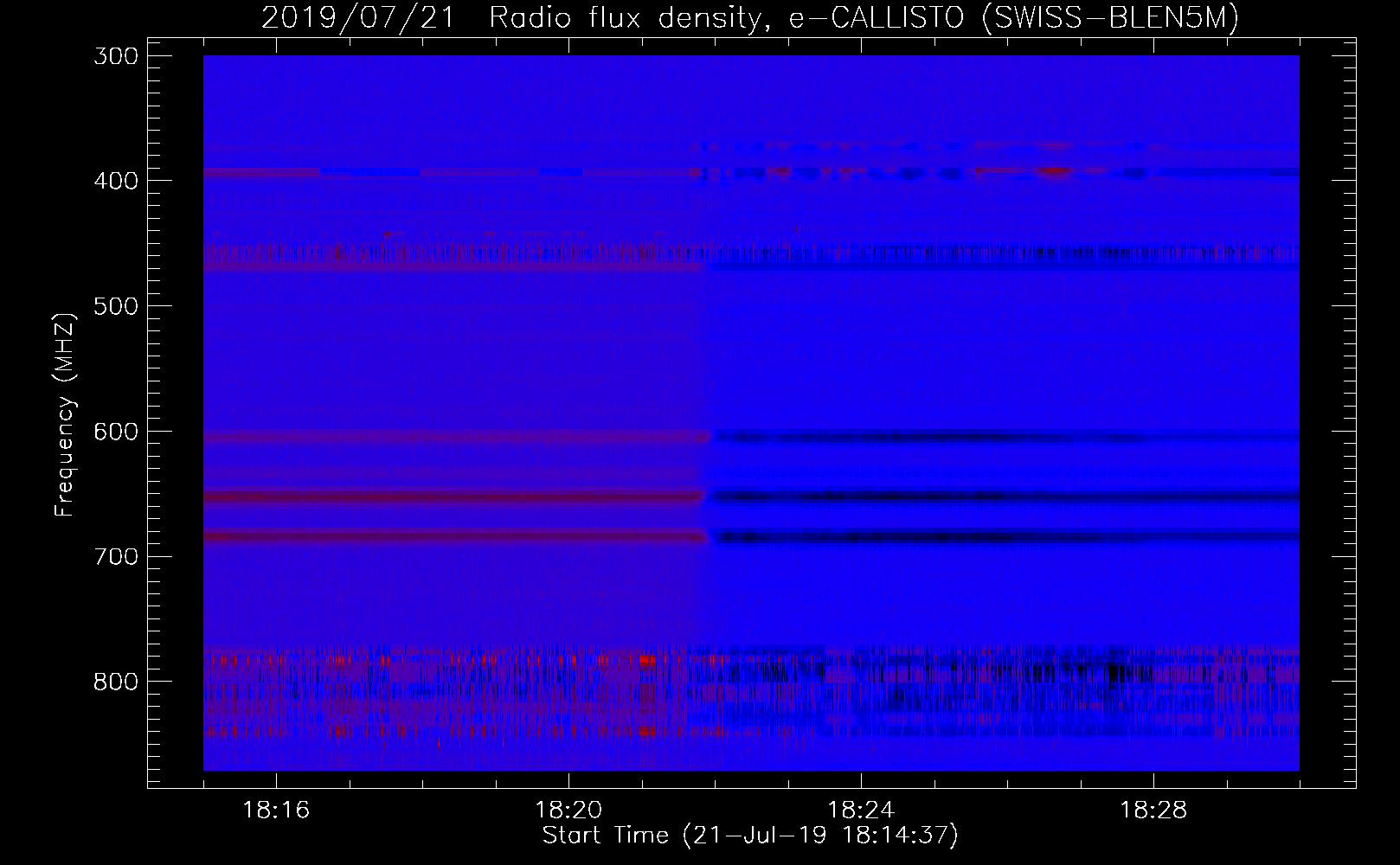The height and width of the screenshot is (865, 1400).
Task: Click the "Start Time (21-Jul-19 18:14:37)" label
Action: (750, 836)
